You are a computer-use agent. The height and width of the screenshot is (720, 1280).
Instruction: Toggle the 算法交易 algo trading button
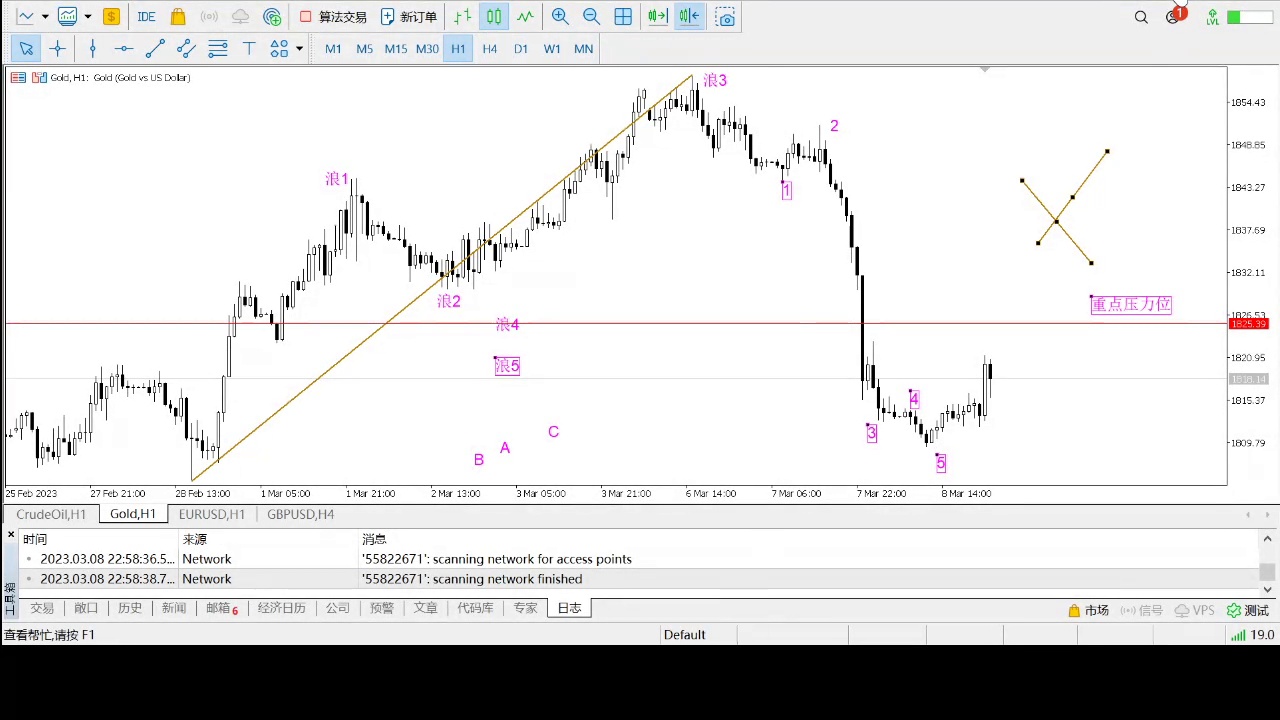coord(333,16)
